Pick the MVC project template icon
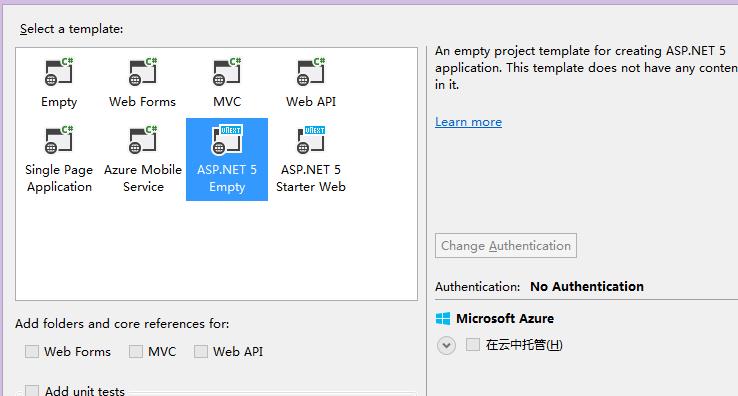The image size is (738, 396). click(x=227, y=72)
